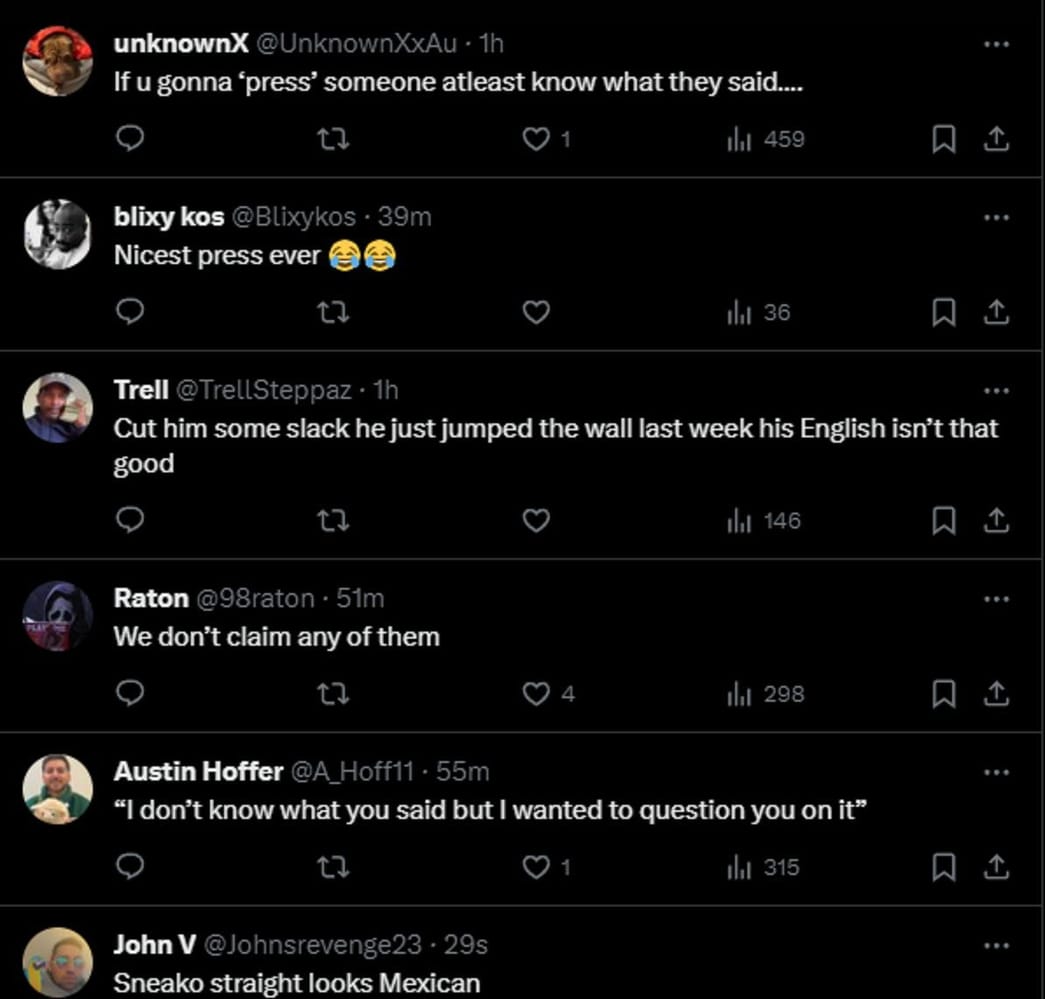Viewport: 1045px width, 999px height.
Task: Repost blixy kos's "Nicest press ever" tweet
Action: (x=335, y=312)
